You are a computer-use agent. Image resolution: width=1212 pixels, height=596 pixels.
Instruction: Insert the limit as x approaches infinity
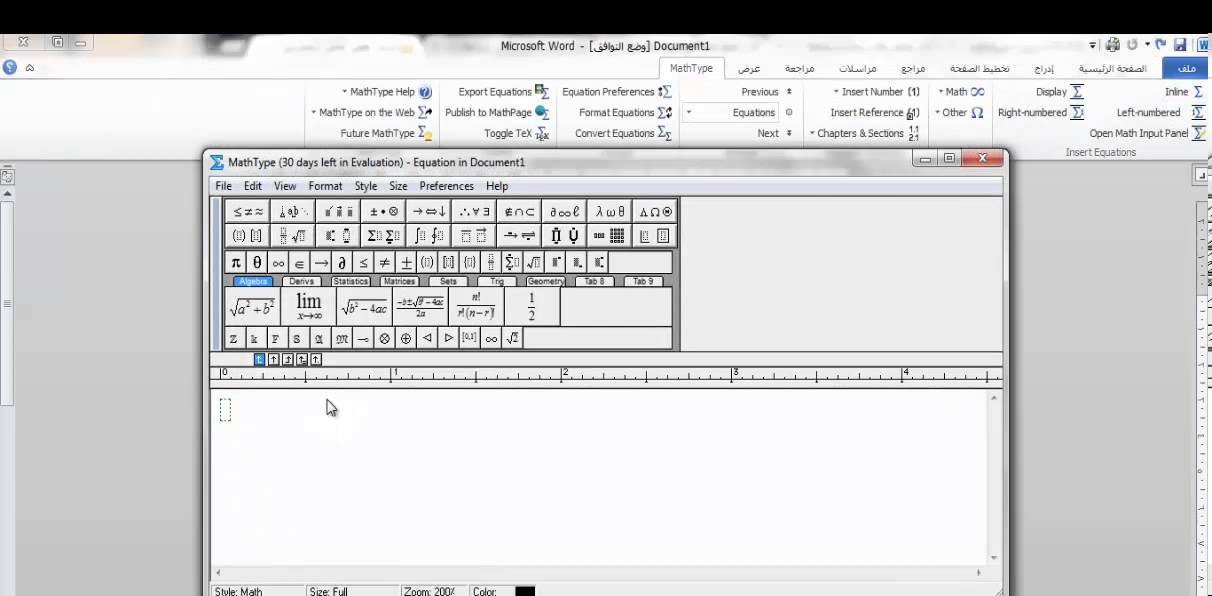[x=308, y=306]
